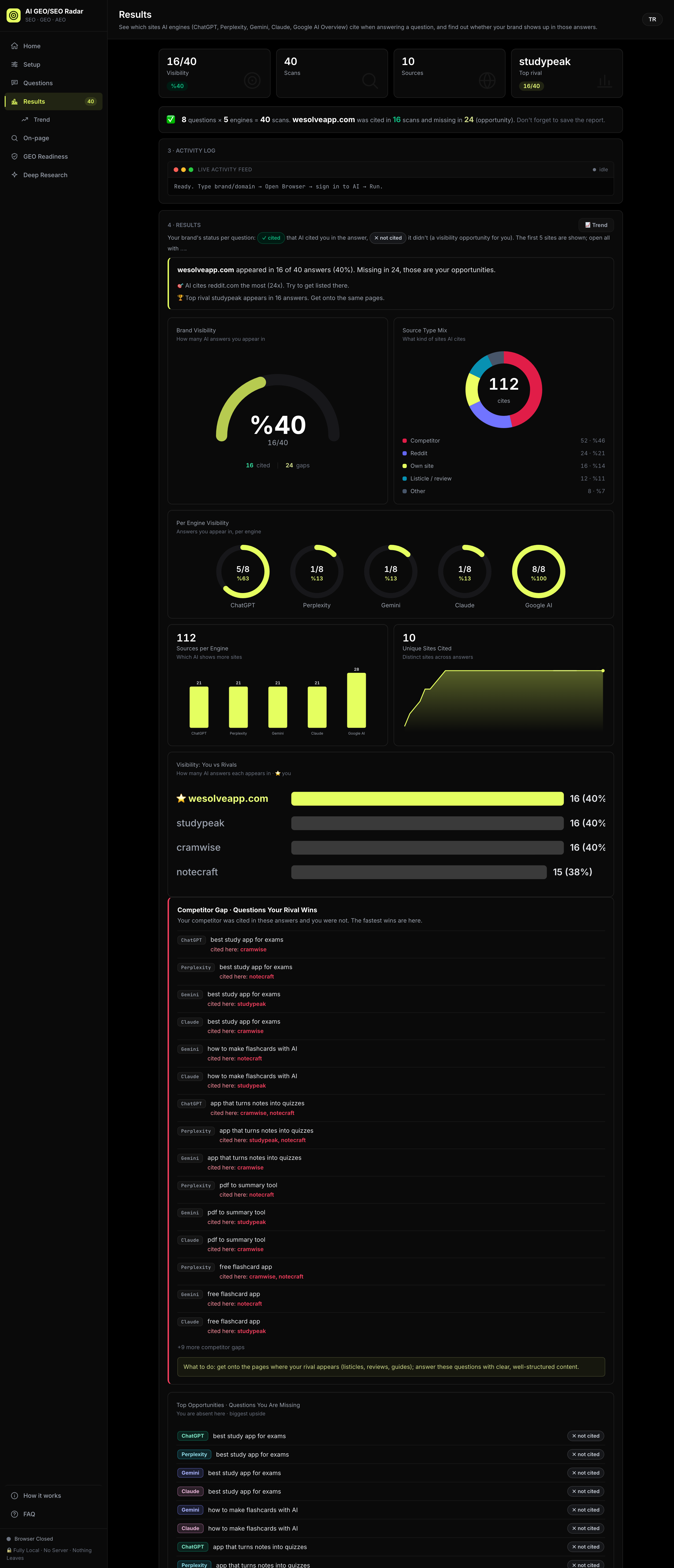This screenshot has height=1568, width=674.
Task: Click the 16/40 Visibility stat card
Action: (214, 73)
